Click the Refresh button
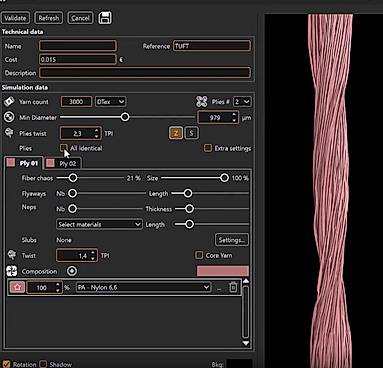Image resolution: width=383 pixels, height=368 pixels. pyautogui.click(x=49, y=18)
